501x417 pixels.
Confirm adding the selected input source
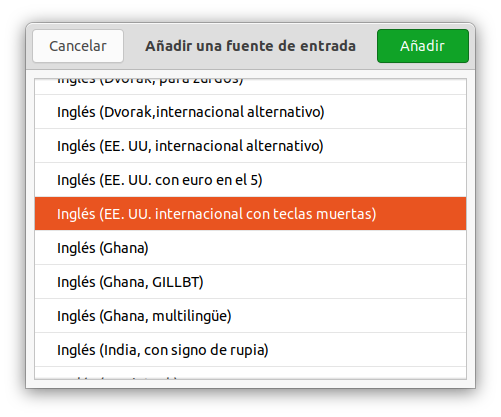423,46
